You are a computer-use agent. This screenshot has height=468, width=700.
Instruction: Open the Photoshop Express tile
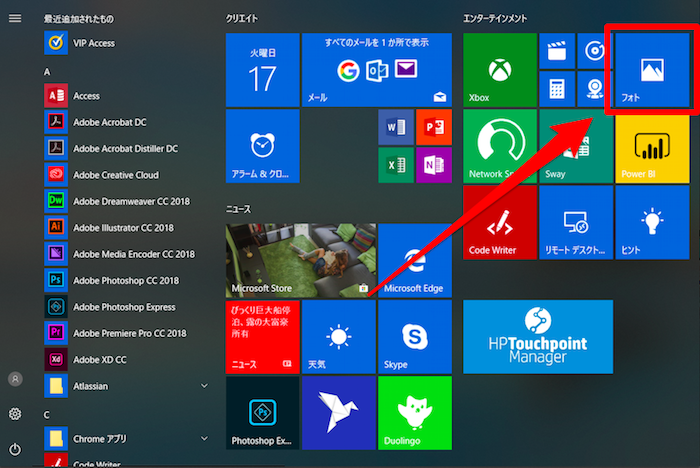tap(262, 413)
